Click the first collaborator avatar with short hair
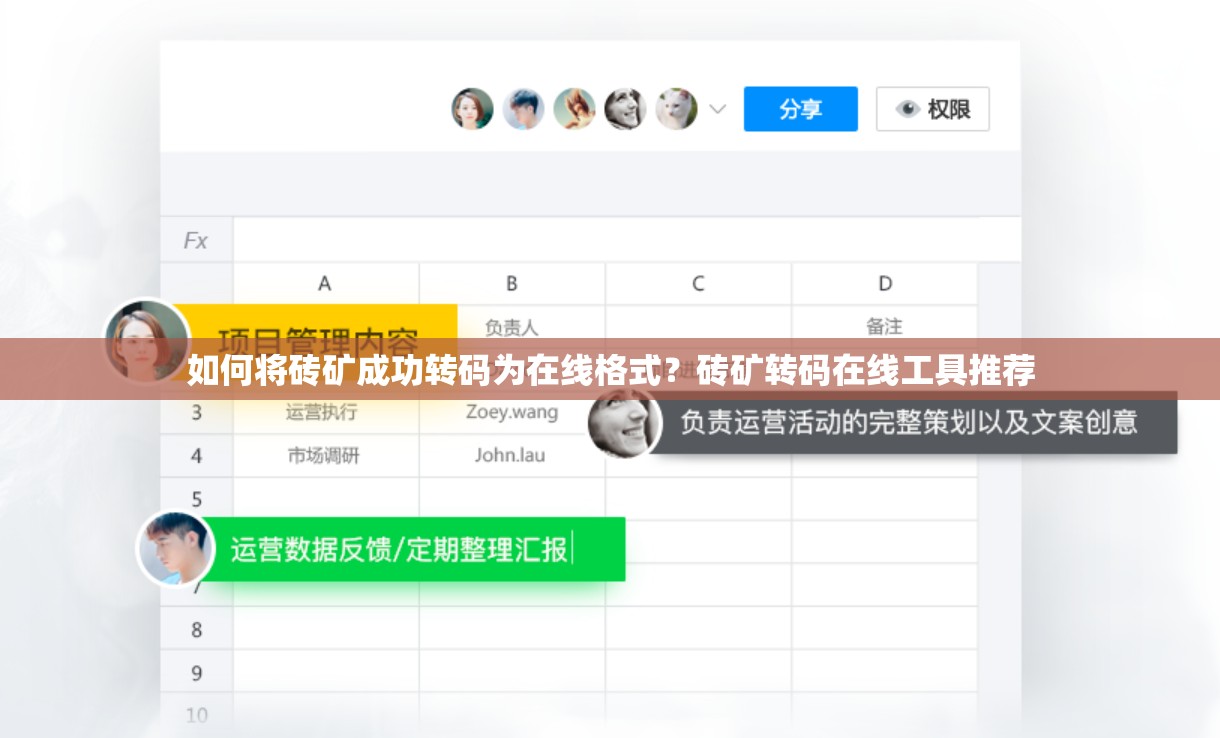This screenshot has height=738, width=1220. [473, 110]
